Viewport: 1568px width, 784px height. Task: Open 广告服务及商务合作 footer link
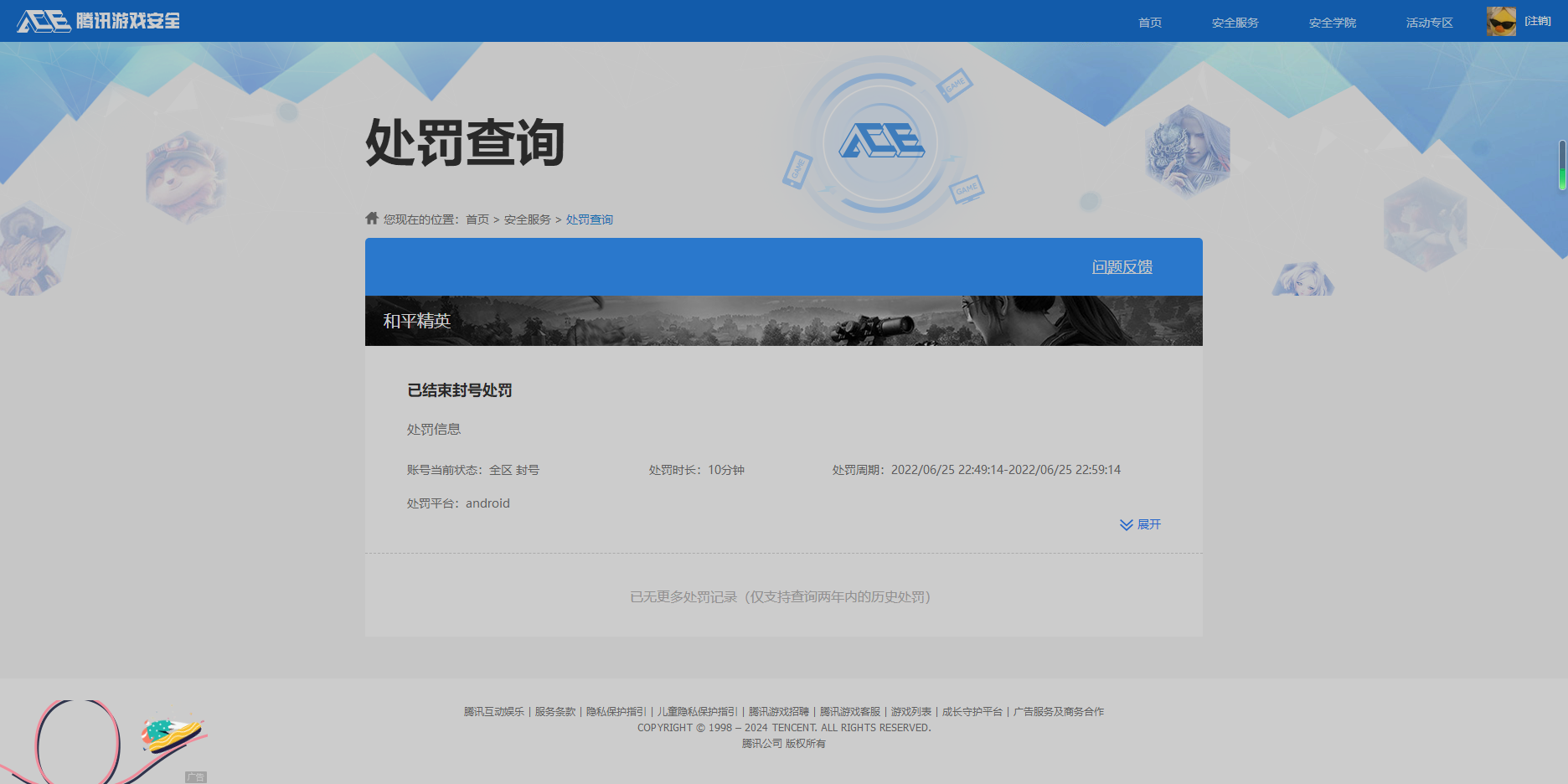[1059, 712]
